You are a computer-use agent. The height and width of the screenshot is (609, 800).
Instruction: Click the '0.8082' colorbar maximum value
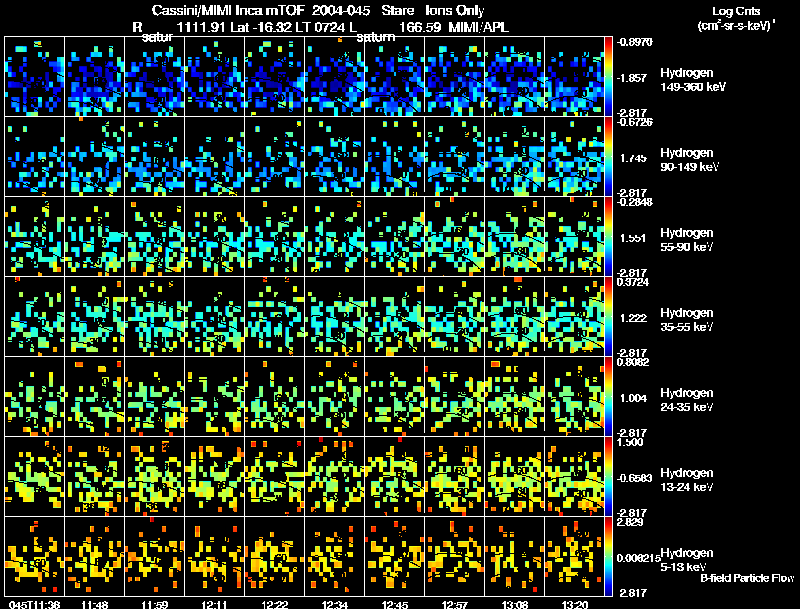pyautogui.click(x=633, y=362)
